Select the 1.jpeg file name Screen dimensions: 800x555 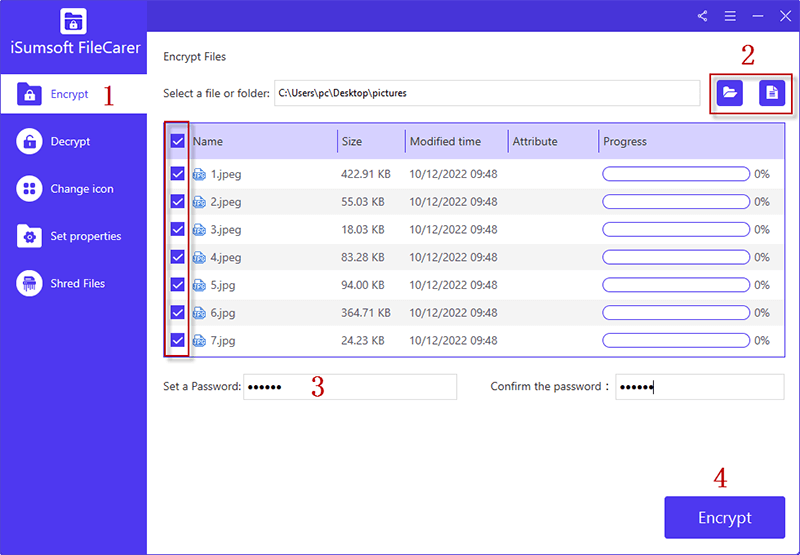226,174
